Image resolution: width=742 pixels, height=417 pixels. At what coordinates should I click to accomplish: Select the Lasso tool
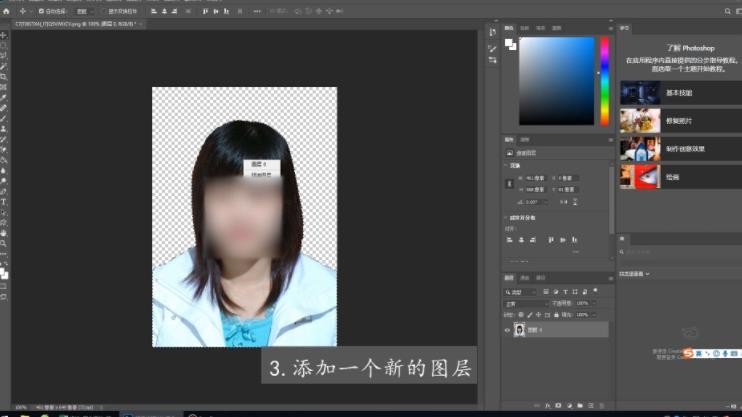coord(4,56)
